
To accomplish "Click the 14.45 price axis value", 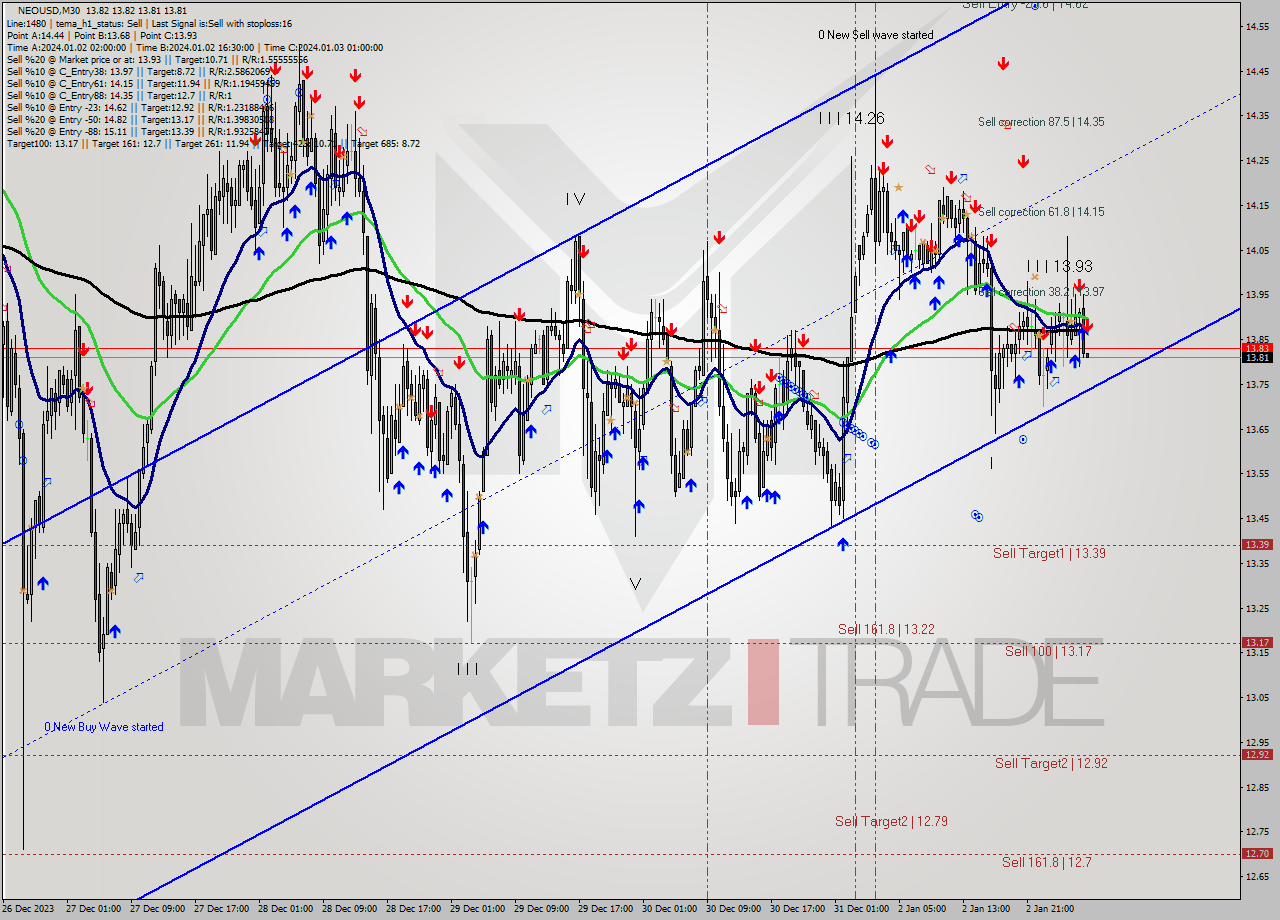I will [x=1257, y=71].
